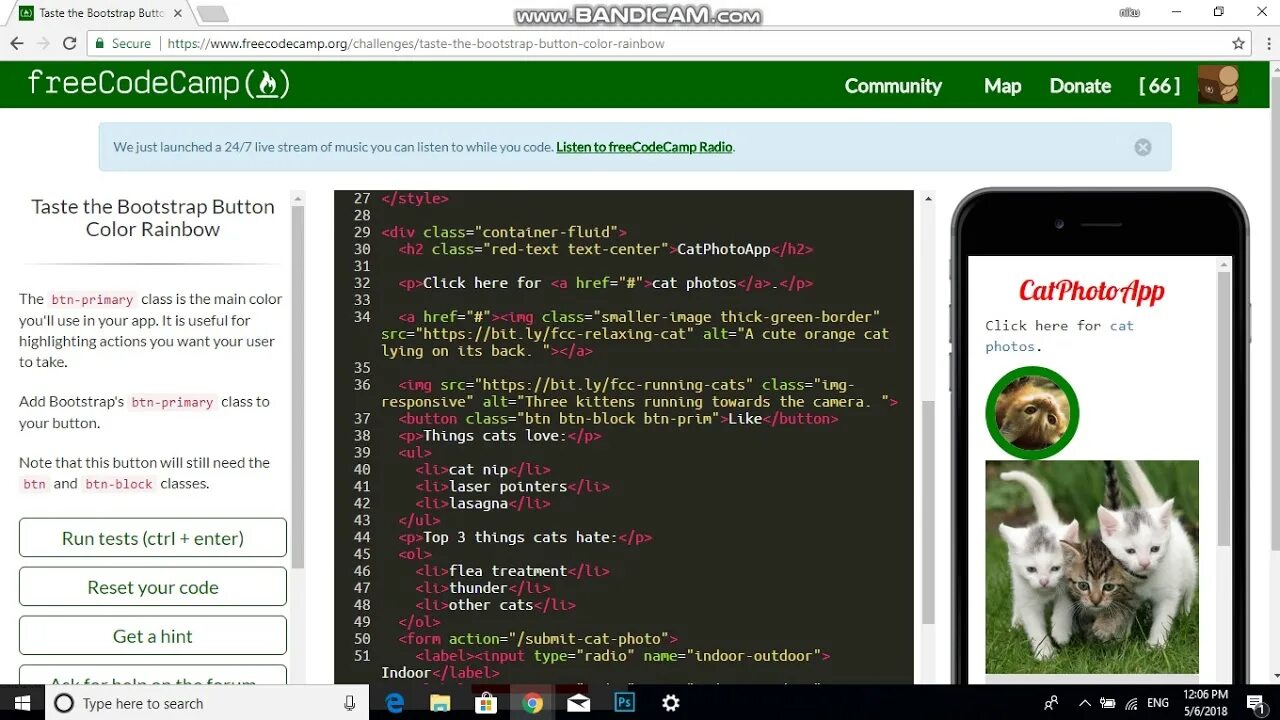
Task: Open Photoshop from taskbar
Action: pyautogui.click(x=625, y=703)
